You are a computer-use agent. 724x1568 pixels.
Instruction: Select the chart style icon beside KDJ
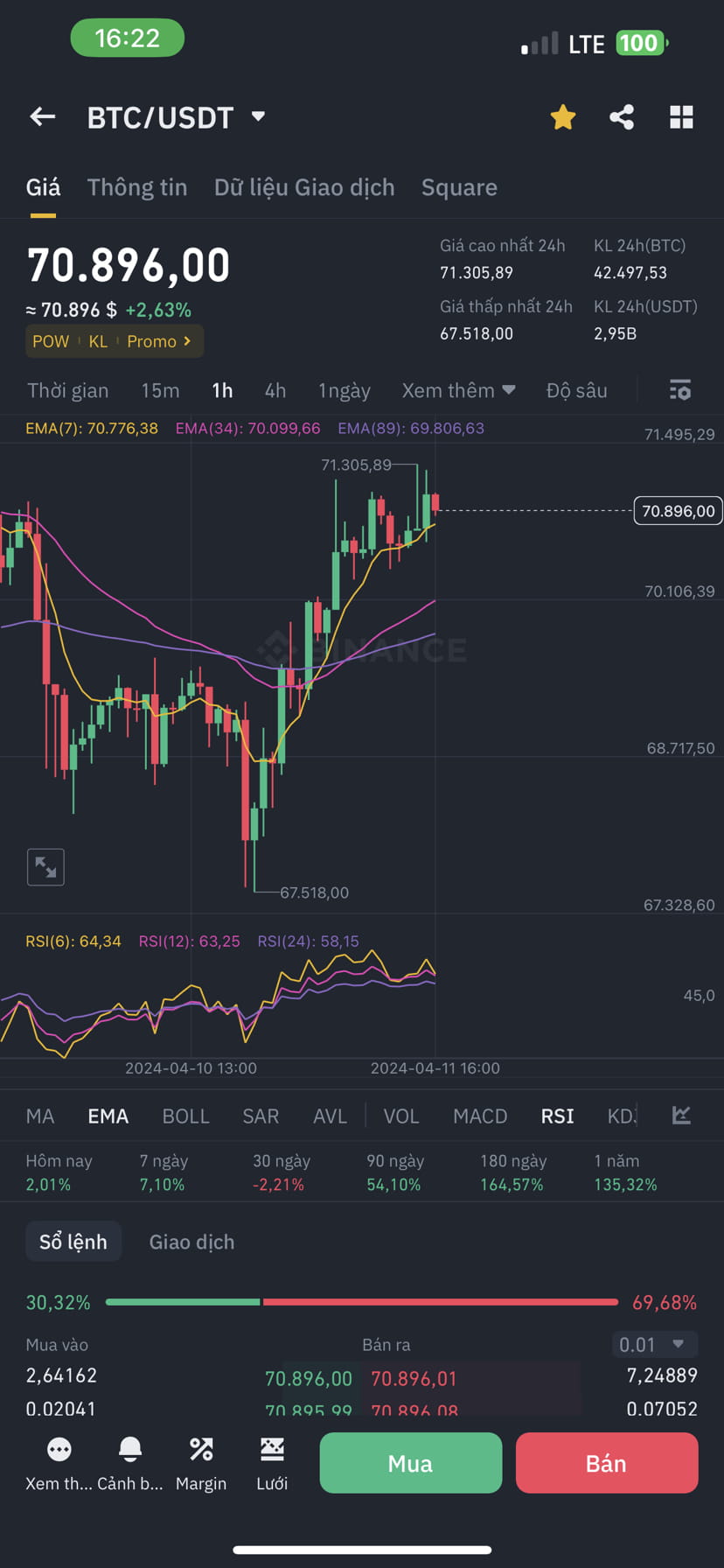(x=681, y=1115)
